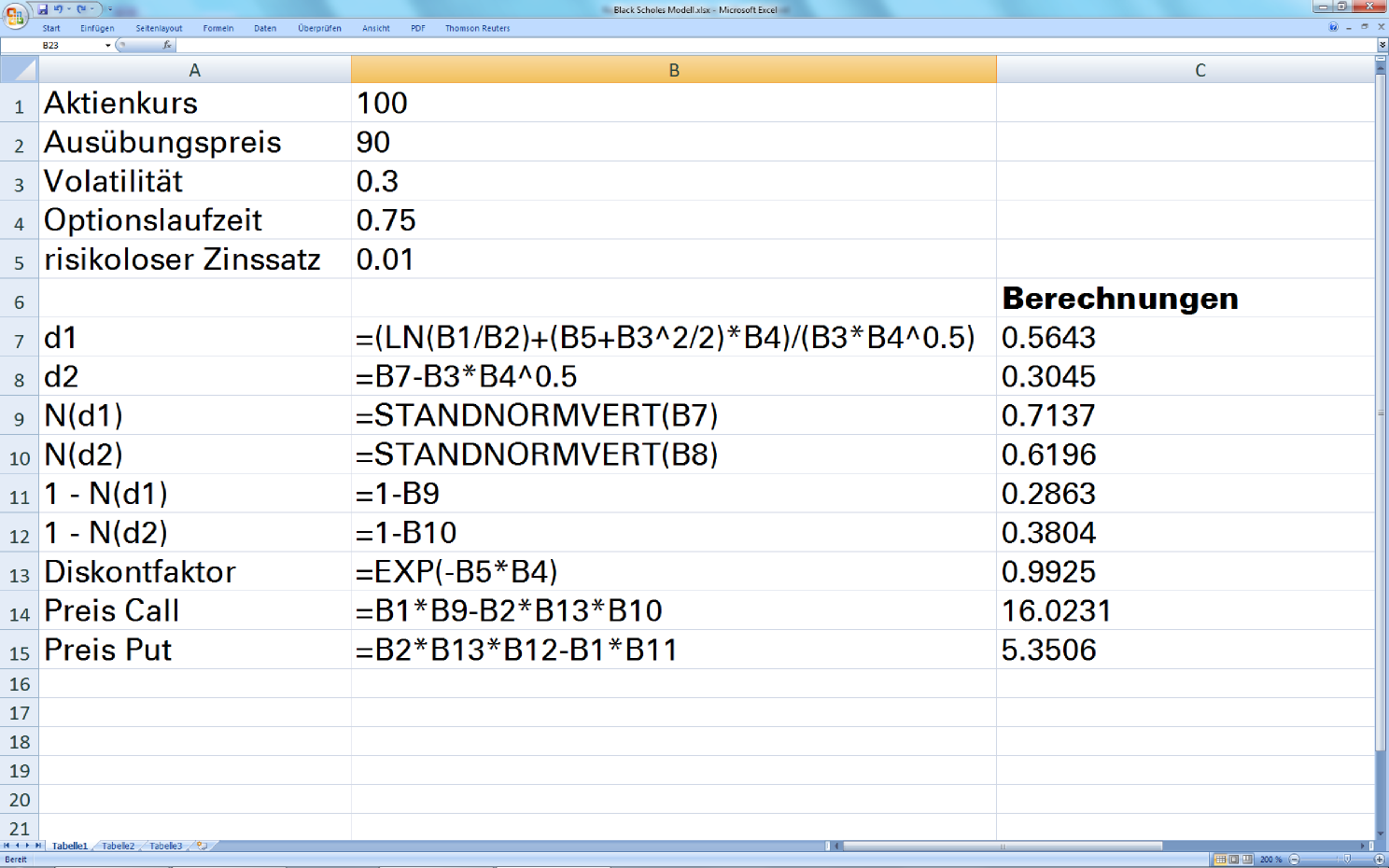The height and width of the screenshot is (868, 1389).
Task: Go to last sheet tab arrow
Action: pos(38,846)
